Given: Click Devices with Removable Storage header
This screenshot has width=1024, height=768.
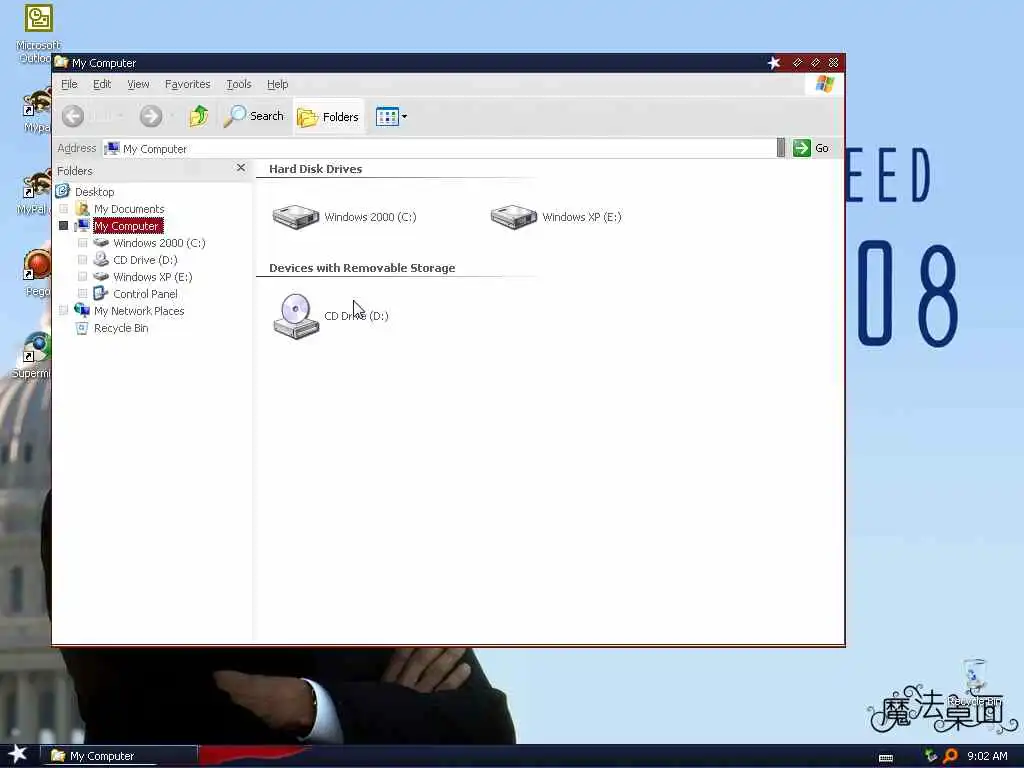Looking at the screenshot, I should point(362,268).
